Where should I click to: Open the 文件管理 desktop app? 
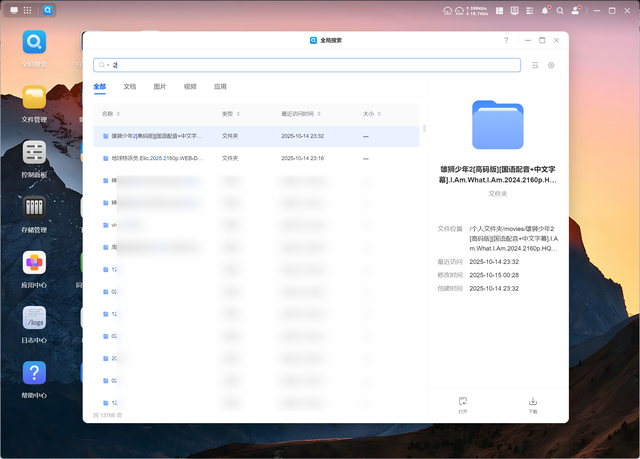[34, 98]
